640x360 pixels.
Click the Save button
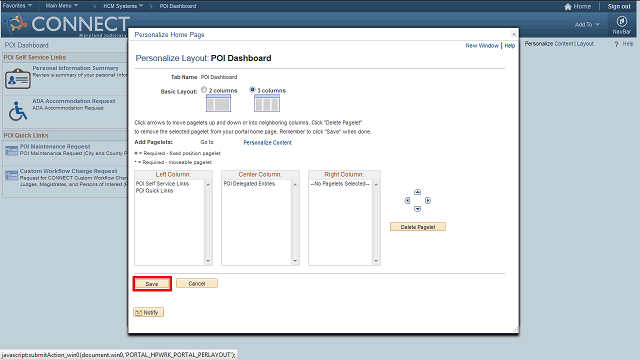[152, 284]
